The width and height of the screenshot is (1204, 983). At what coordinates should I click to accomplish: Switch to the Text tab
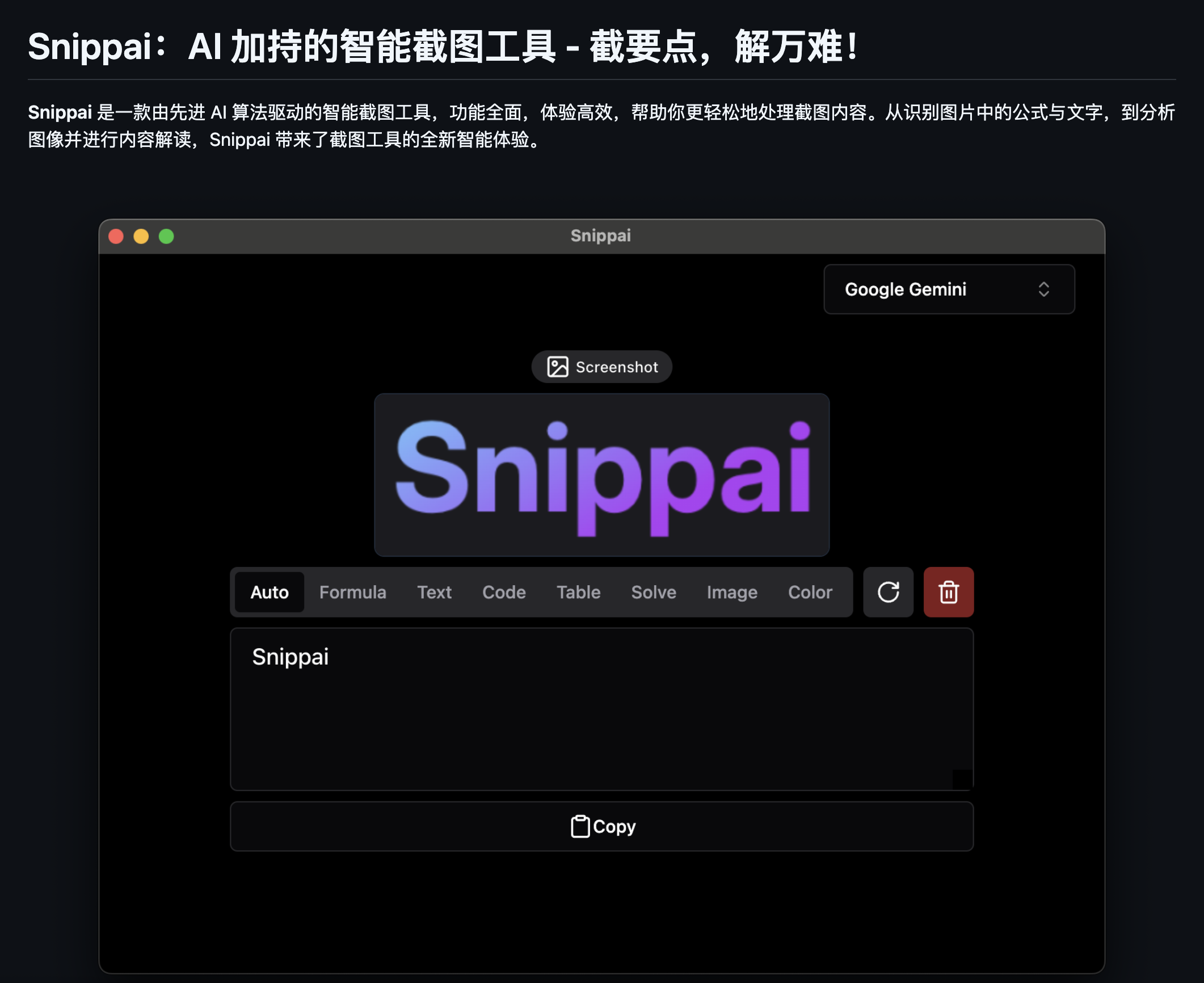click(x=434, y=592)
